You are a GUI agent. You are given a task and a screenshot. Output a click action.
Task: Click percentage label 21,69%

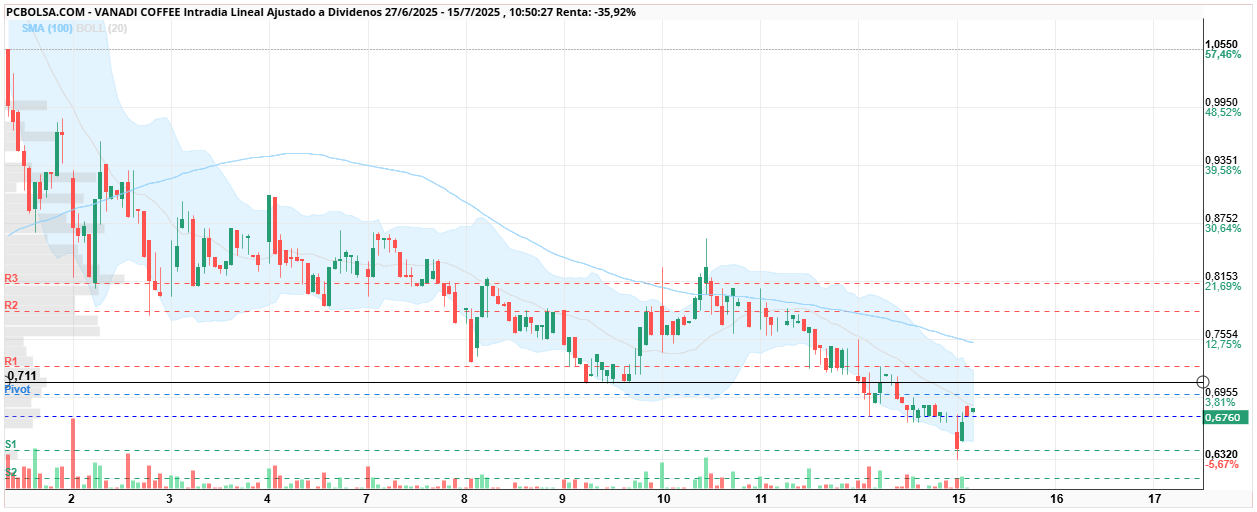(1223, 287)
